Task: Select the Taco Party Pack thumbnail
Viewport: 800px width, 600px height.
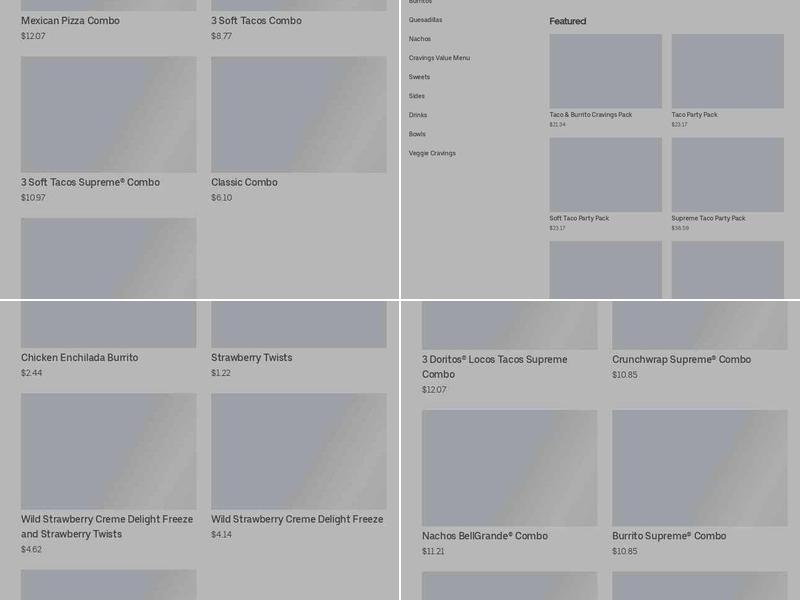Action: pos(727,71)
